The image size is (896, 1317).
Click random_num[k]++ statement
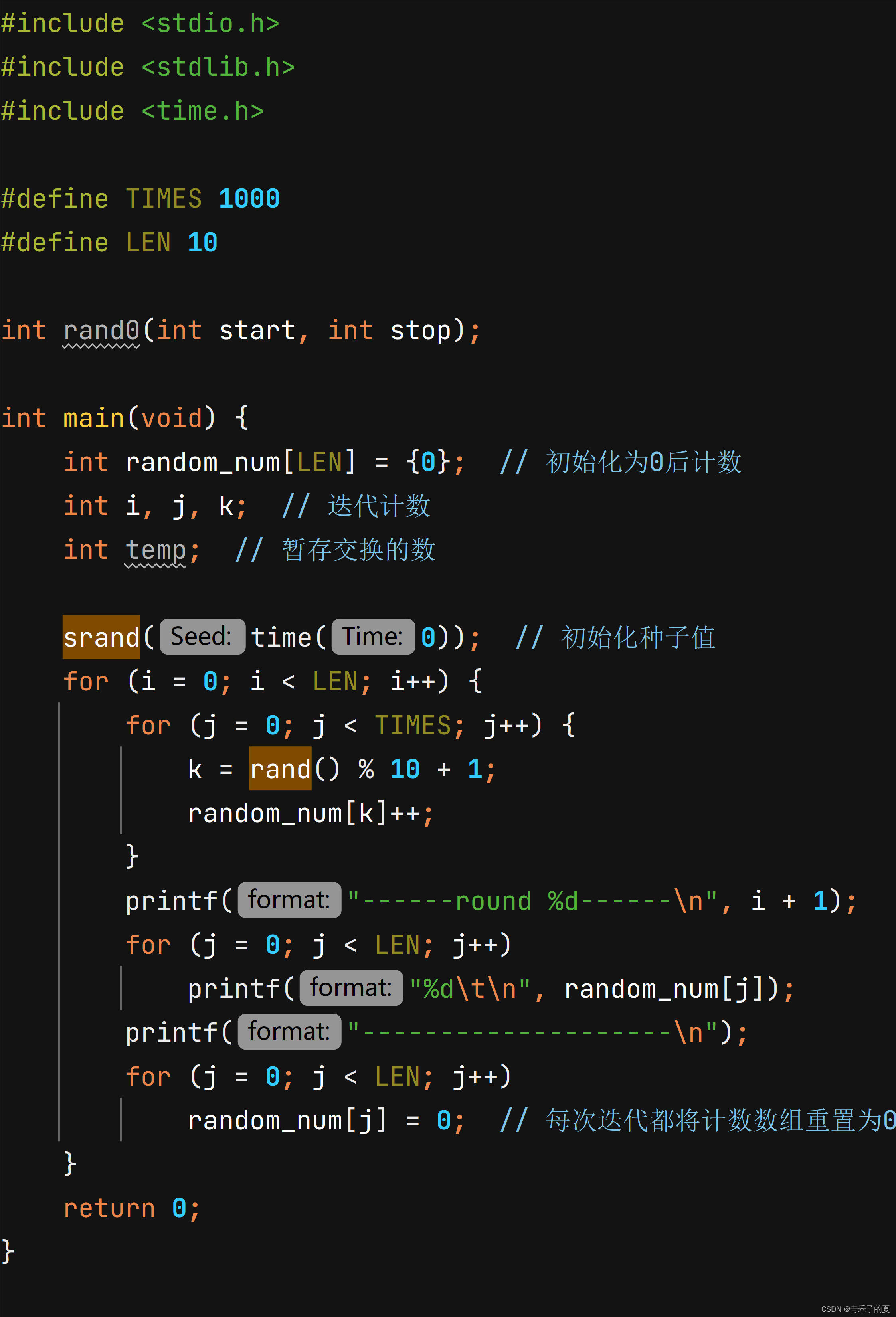310,813
